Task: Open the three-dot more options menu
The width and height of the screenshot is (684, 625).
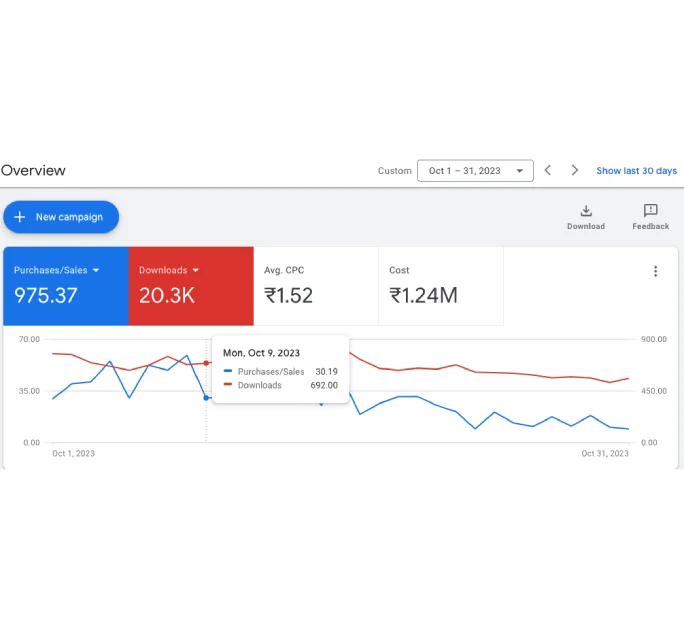Action: click(655, 271)
